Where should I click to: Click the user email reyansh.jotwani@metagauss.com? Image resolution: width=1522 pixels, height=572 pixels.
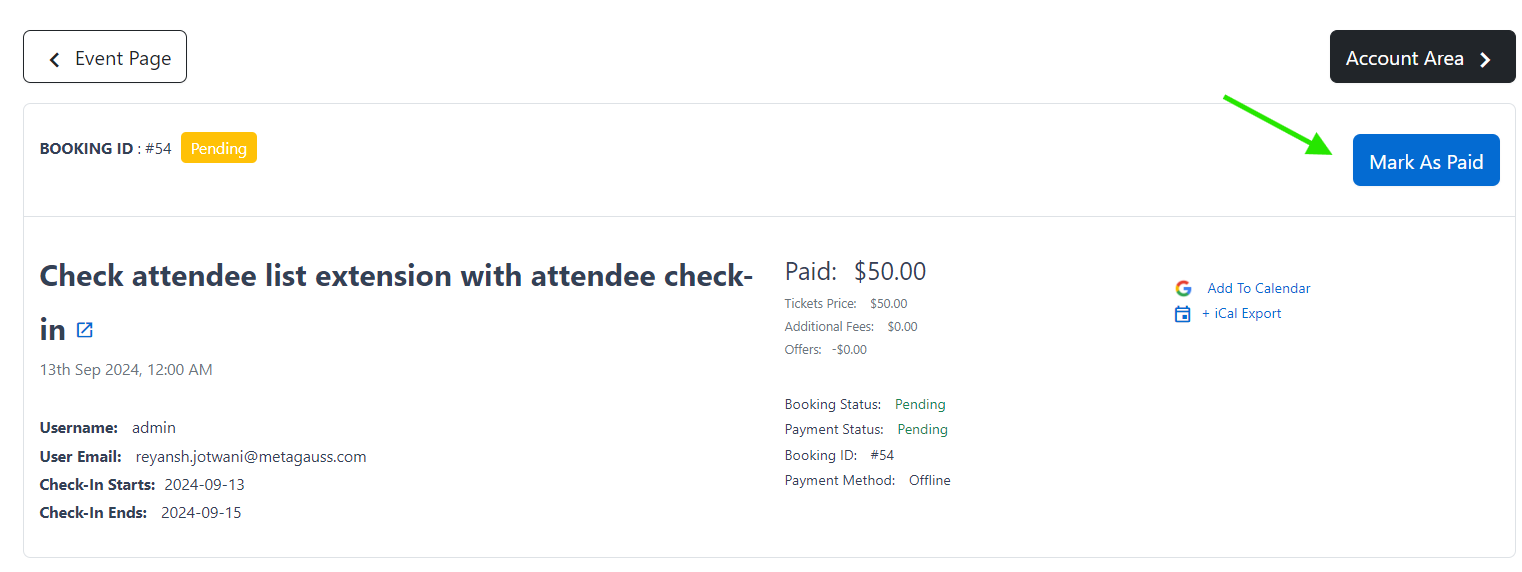click(x=251, y=457)
